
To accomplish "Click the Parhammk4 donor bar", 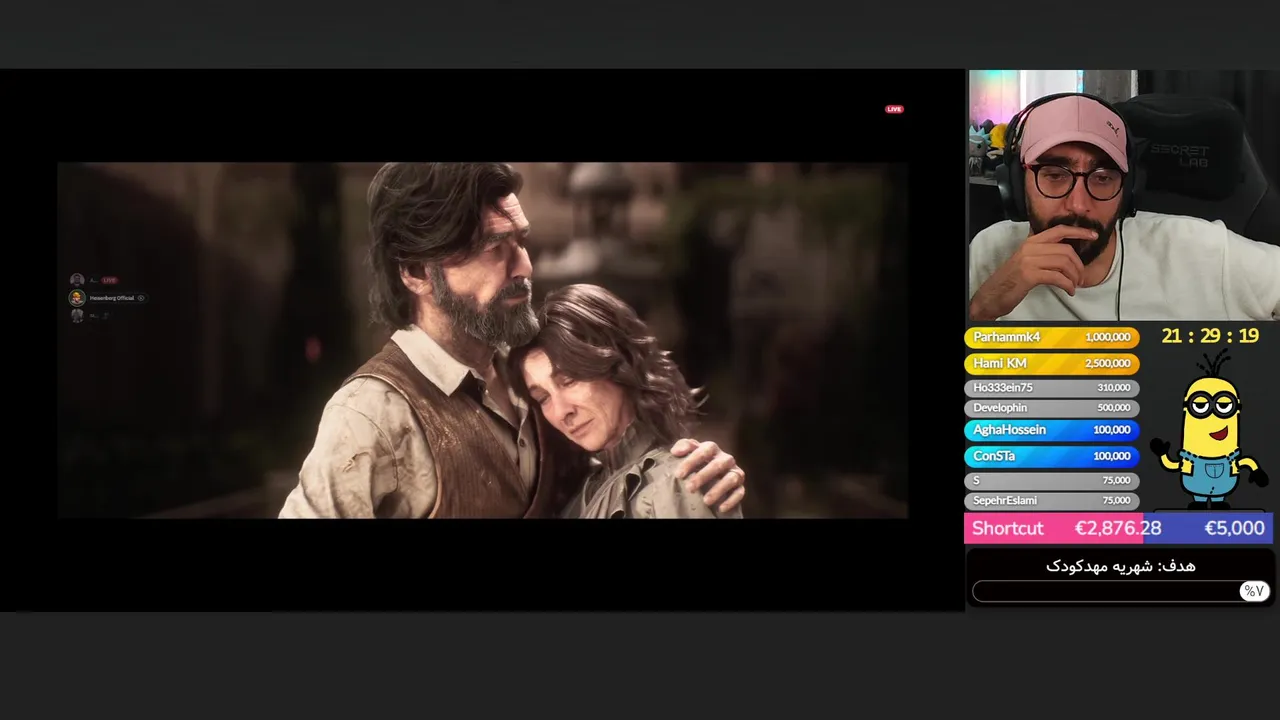I will coord(1051,337).
